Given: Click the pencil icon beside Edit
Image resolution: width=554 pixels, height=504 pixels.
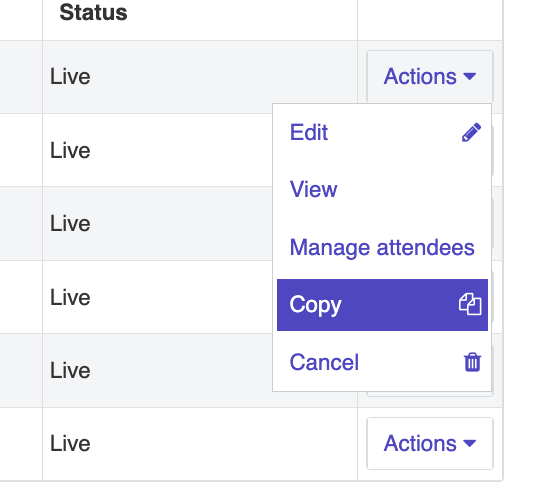Looking at the screenshot, I should (471, 133).
